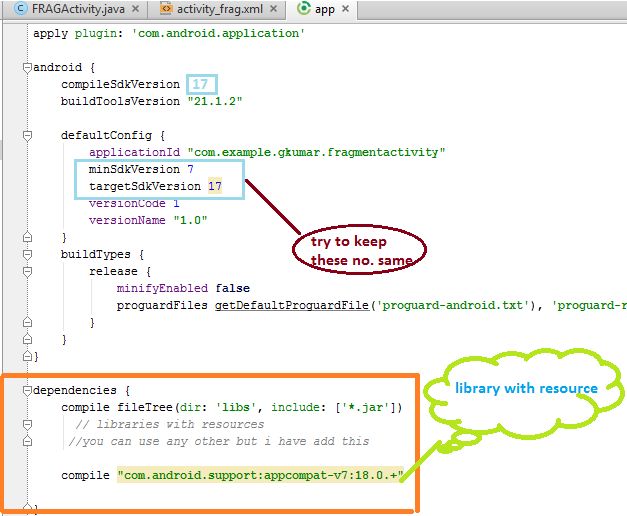Select the app gradle tab
This screenshot has width=627, height=516.
pos(322,9)
